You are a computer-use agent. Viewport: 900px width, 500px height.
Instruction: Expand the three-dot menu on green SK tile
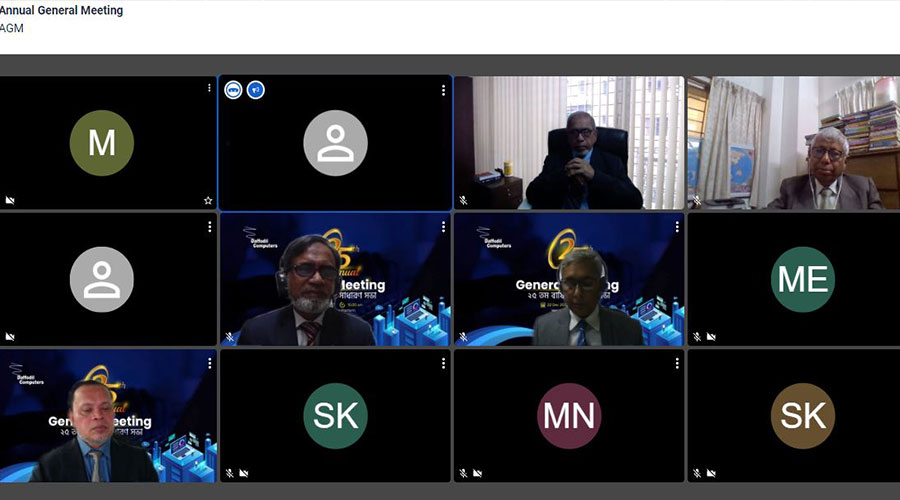pyautogui.click(x=443, y=363)
